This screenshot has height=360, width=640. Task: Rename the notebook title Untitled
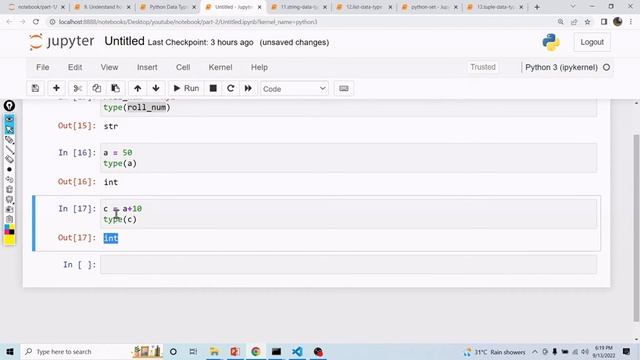click(124, 41)
